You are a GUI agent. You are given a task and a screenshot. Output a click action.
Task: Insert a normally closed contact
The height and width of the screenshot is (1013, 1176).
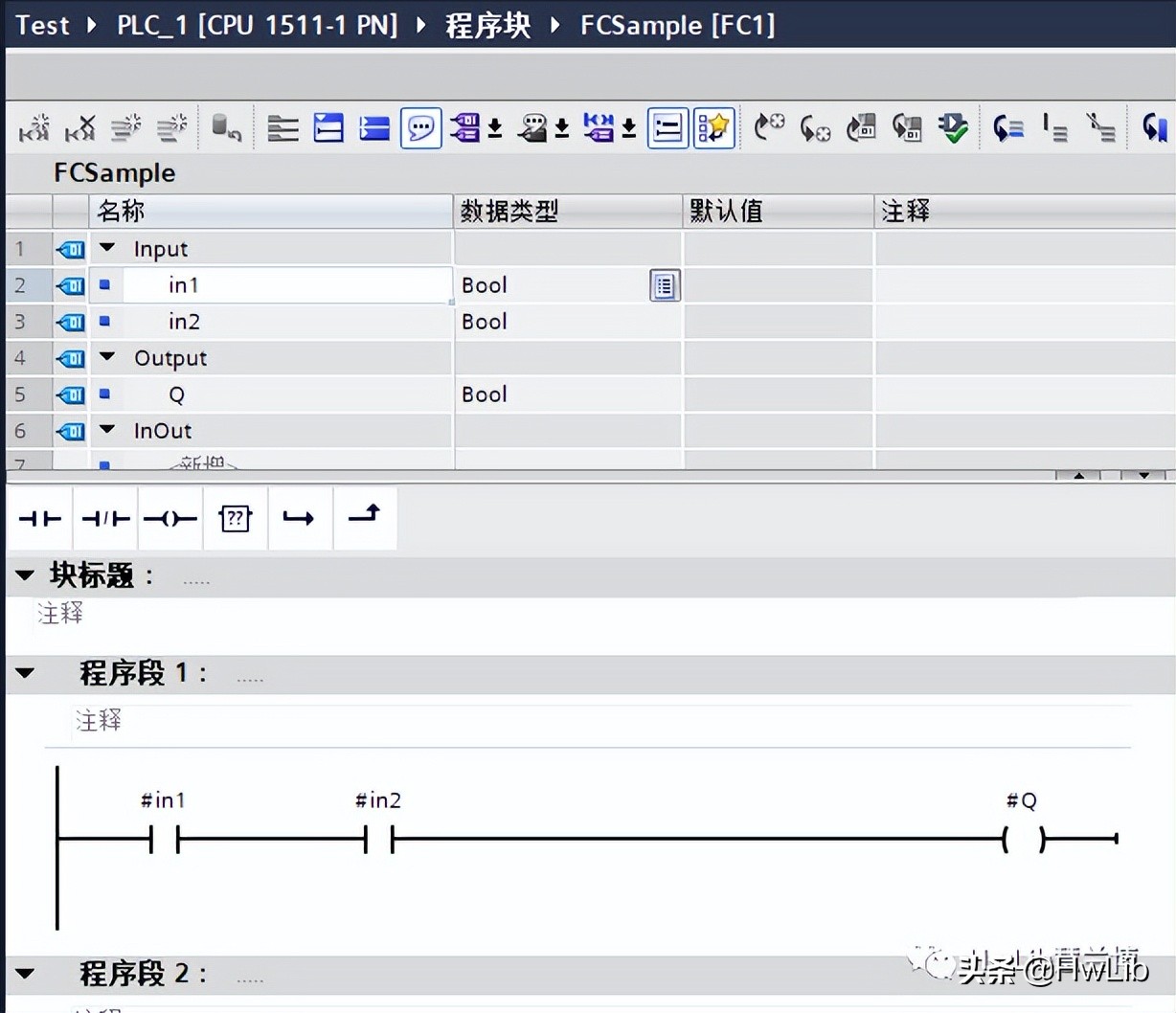point(105,519)
